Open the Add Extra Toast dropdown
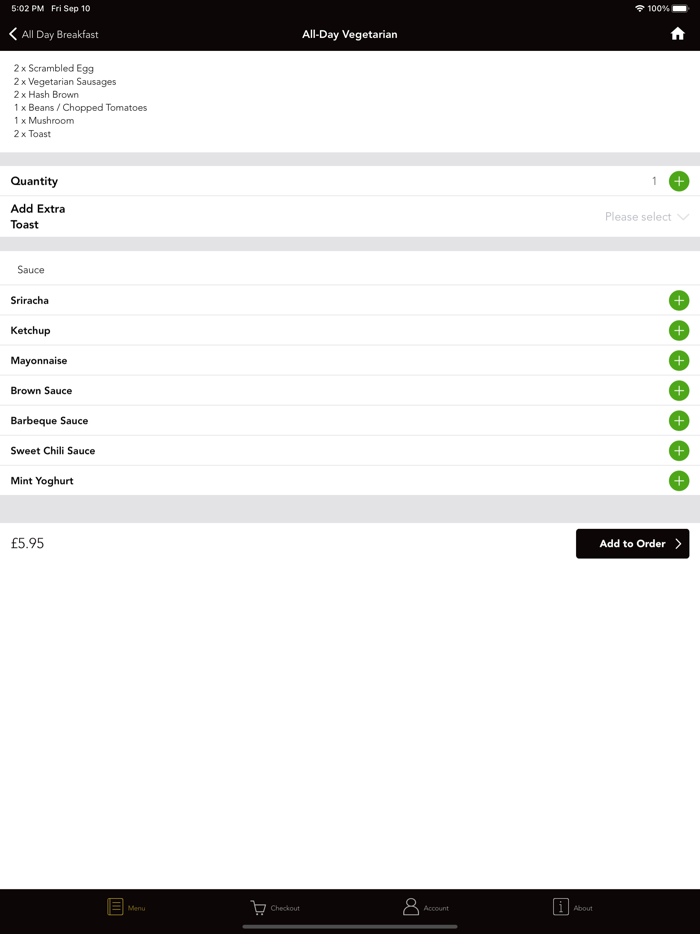The height and width of the screenshot is (934, 700). pyautogui.click(x=636, y=217)
